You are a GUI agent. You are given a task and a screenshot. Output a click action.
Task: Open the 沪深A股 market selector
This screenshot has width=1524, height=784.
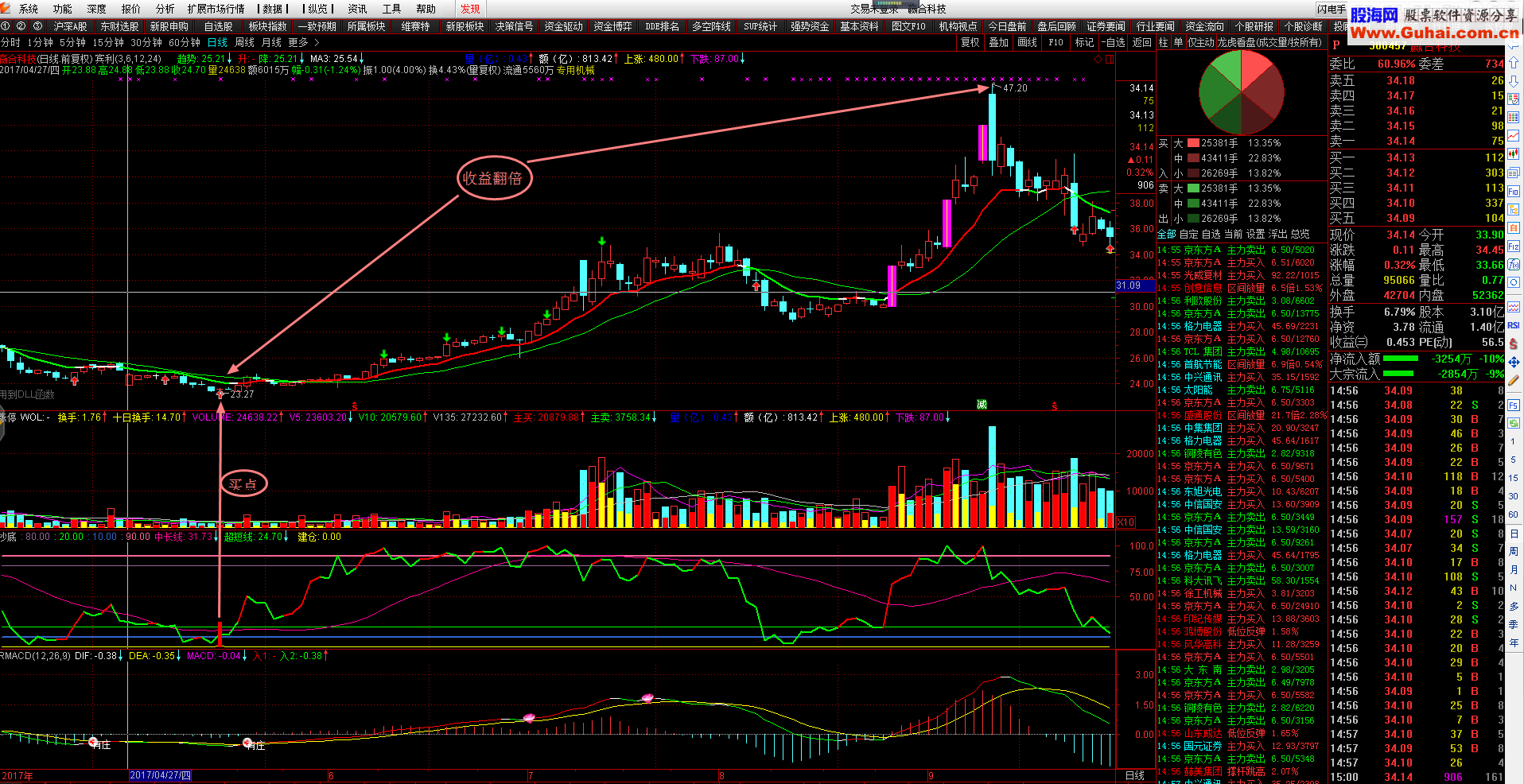70,26
